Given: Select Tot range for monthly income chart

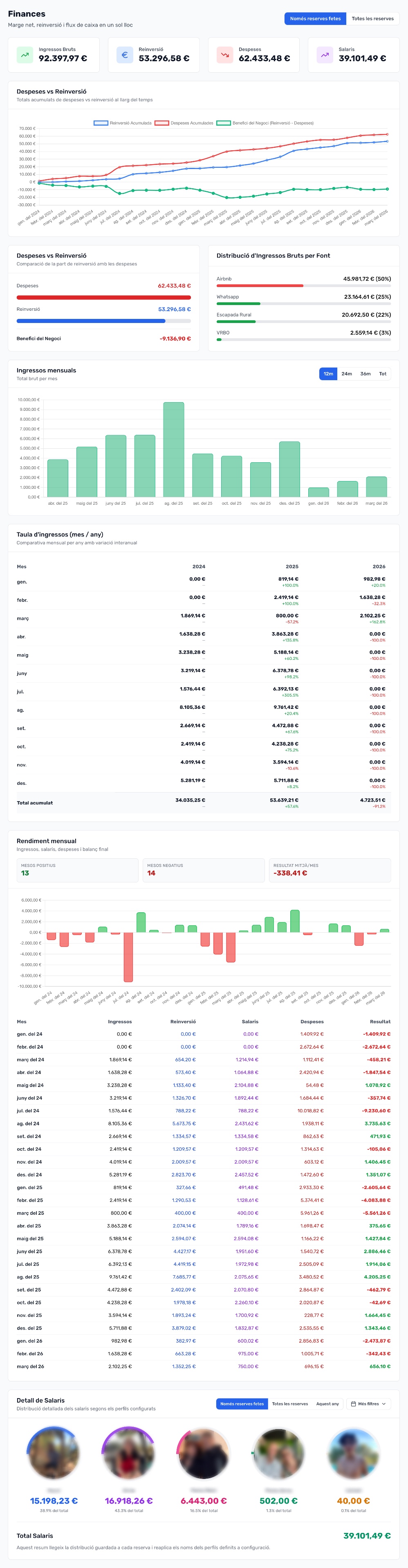Looking at the screenshot, I should (382, 374).
